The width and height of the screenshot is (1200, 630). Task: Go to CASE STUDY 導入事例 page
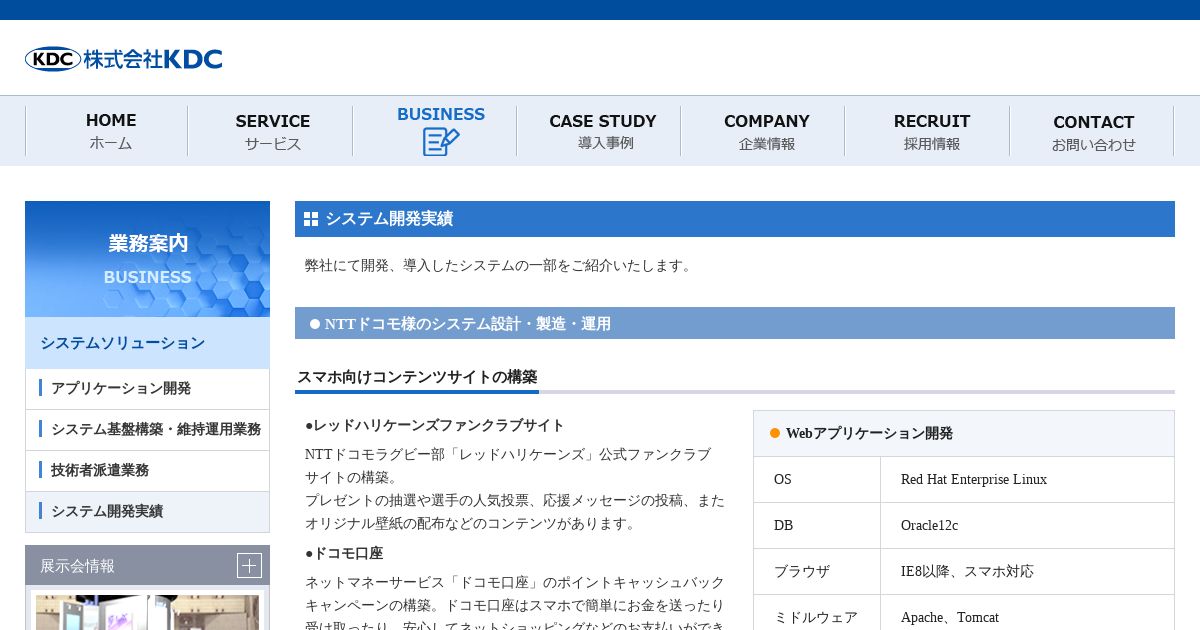[600, 131]
